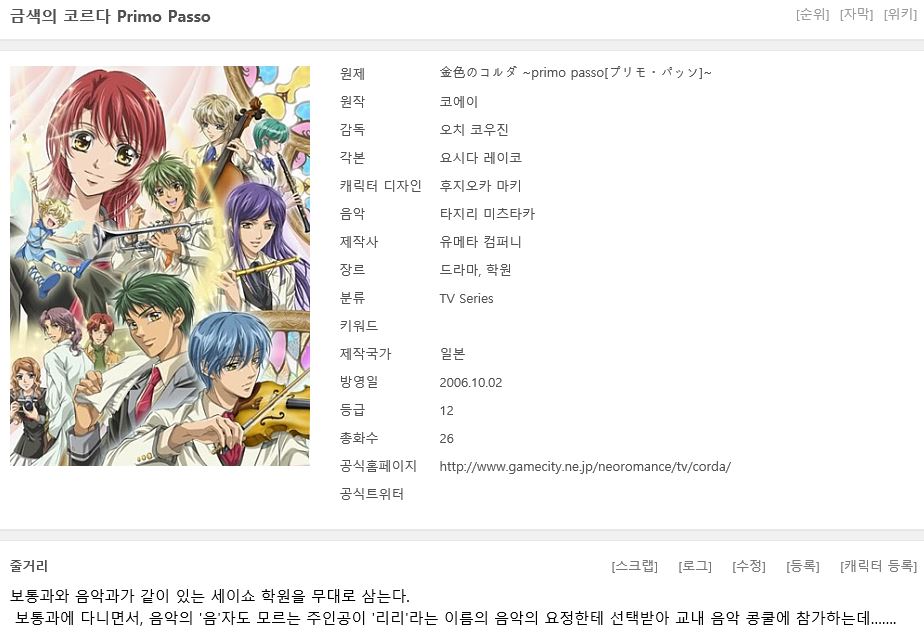
Task: Click the 키워드 keyword label
Action: click(359, 326)
